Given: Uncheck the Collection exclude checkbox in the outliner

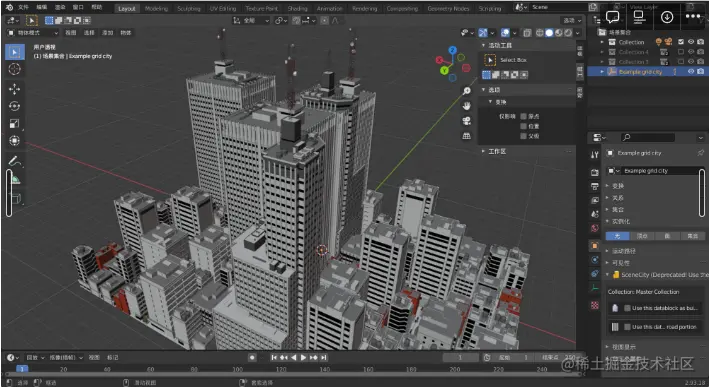Looking at the screenshot, I should coord(681,42).
